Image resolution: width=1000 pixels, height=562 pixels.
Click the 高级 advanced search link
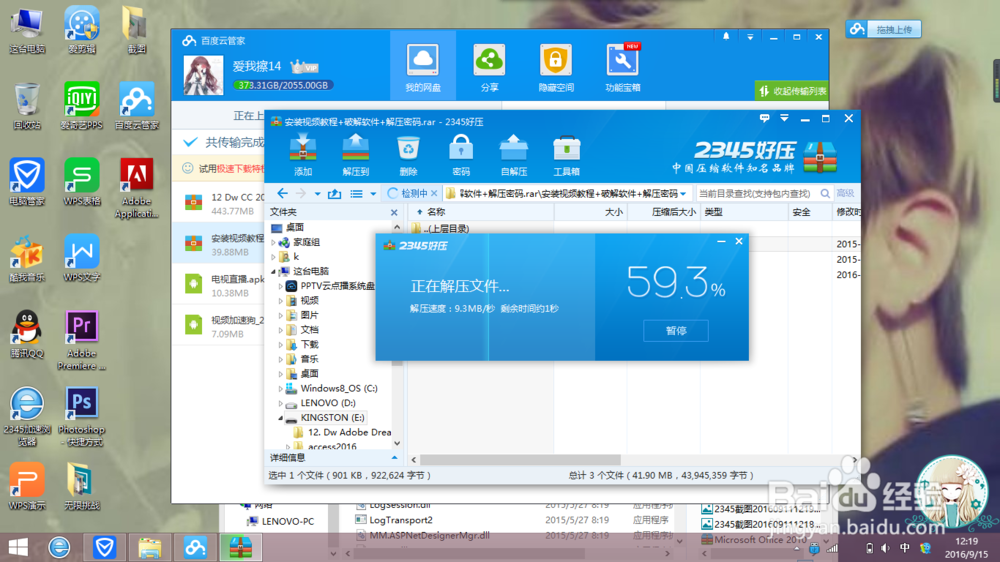point(845,193)
